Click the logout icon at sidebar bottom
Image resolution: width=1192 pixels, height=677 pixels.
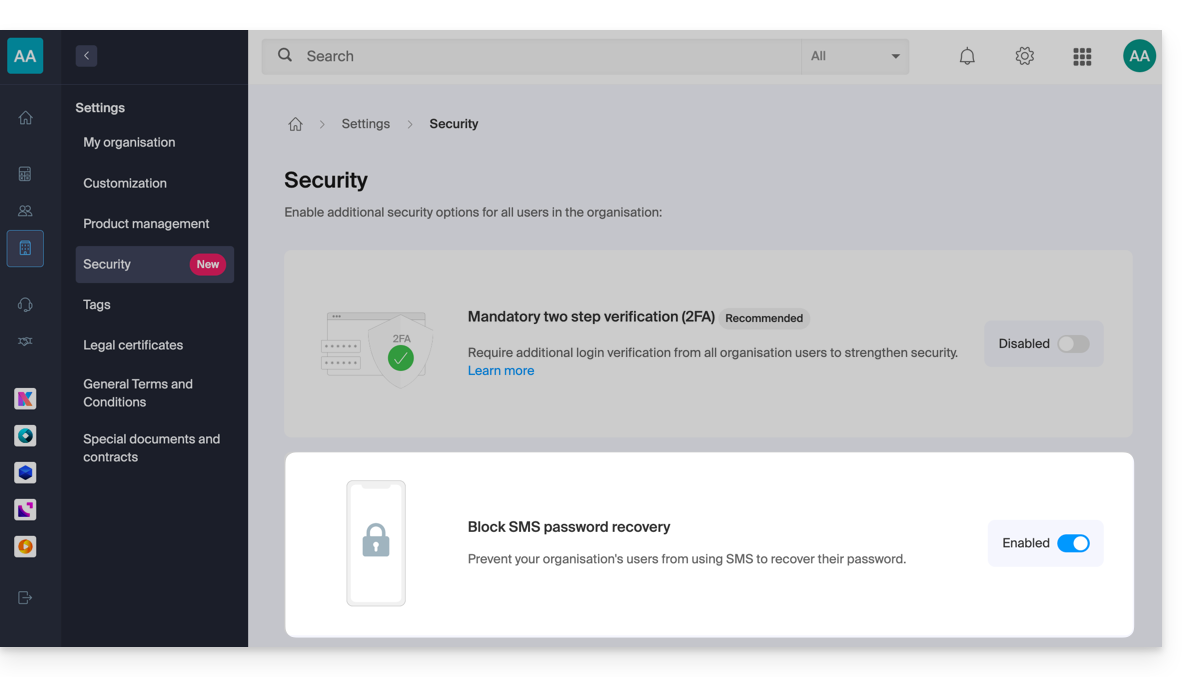(x=25, y=598)
